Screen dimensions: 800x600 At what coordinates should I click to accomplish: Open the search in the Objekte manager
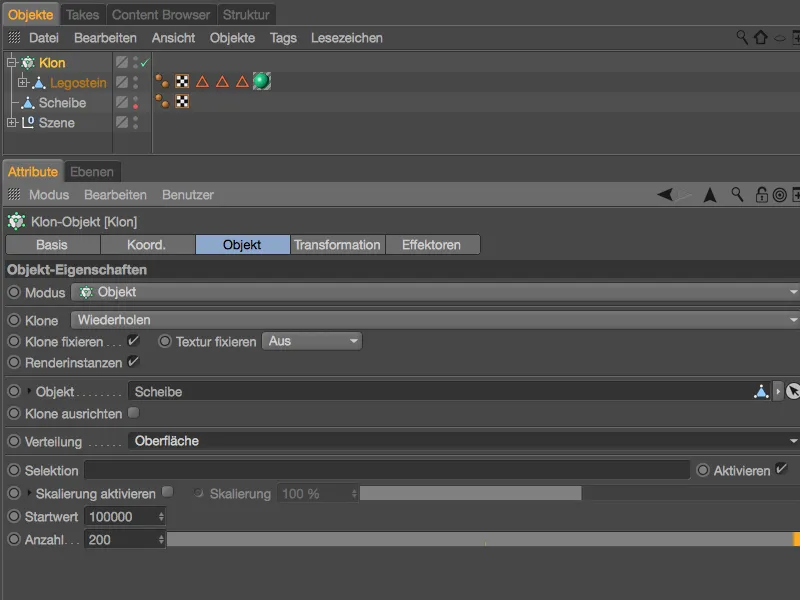pyautogui.click(x=741, y=36)
